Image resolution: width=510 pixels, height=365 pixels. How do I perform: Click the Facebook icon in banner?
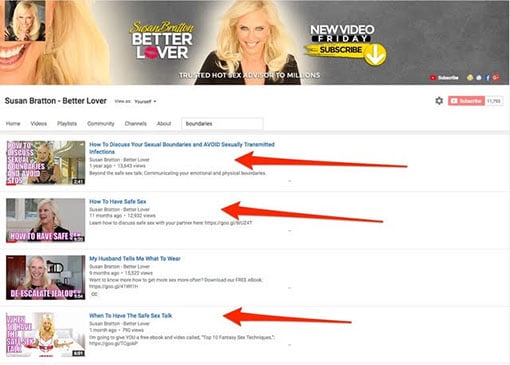[x=487, y=78]
